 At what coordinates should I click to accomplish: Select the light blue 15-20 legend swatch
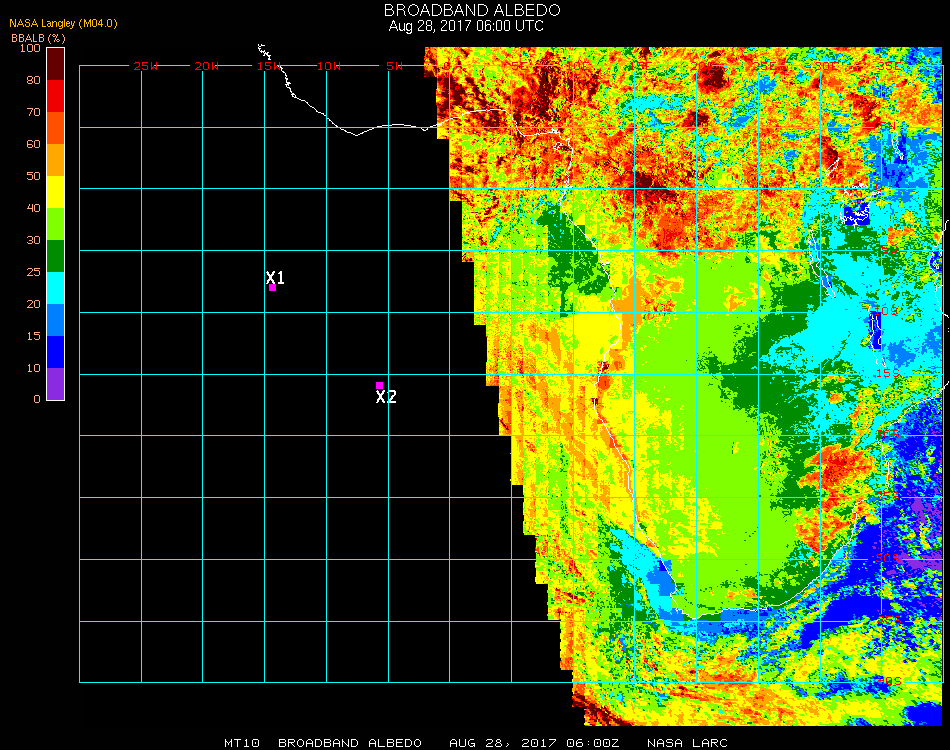click(55, 320)
